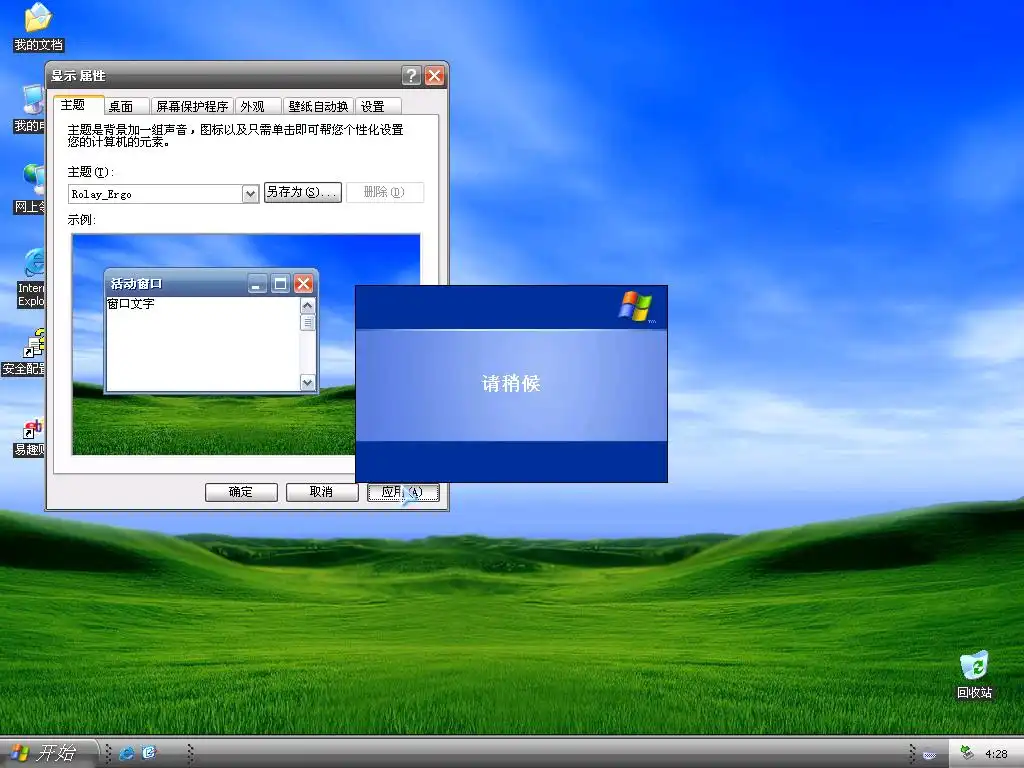This screenshot has height=768, width=1024.
Task: Click the taskbar clock showing 4:28
Action: (x=997, y=754)
